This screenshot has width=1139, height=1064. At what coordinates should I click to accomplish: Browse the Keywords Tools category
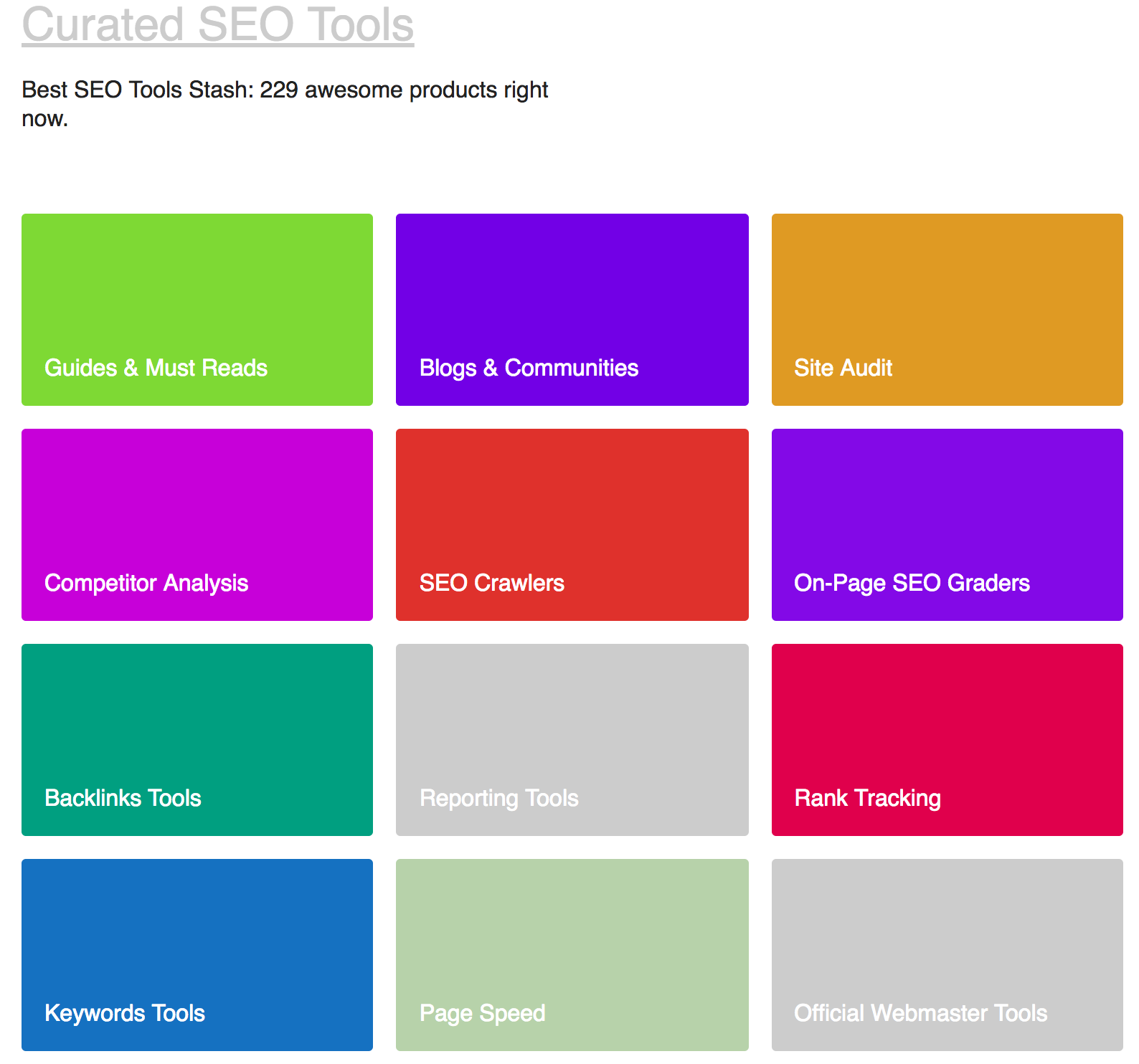[x=197, y=955]
